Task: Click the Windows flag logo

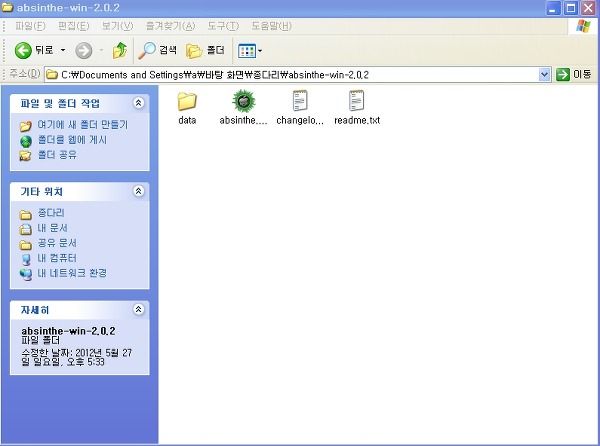Action: pos(583,26)
